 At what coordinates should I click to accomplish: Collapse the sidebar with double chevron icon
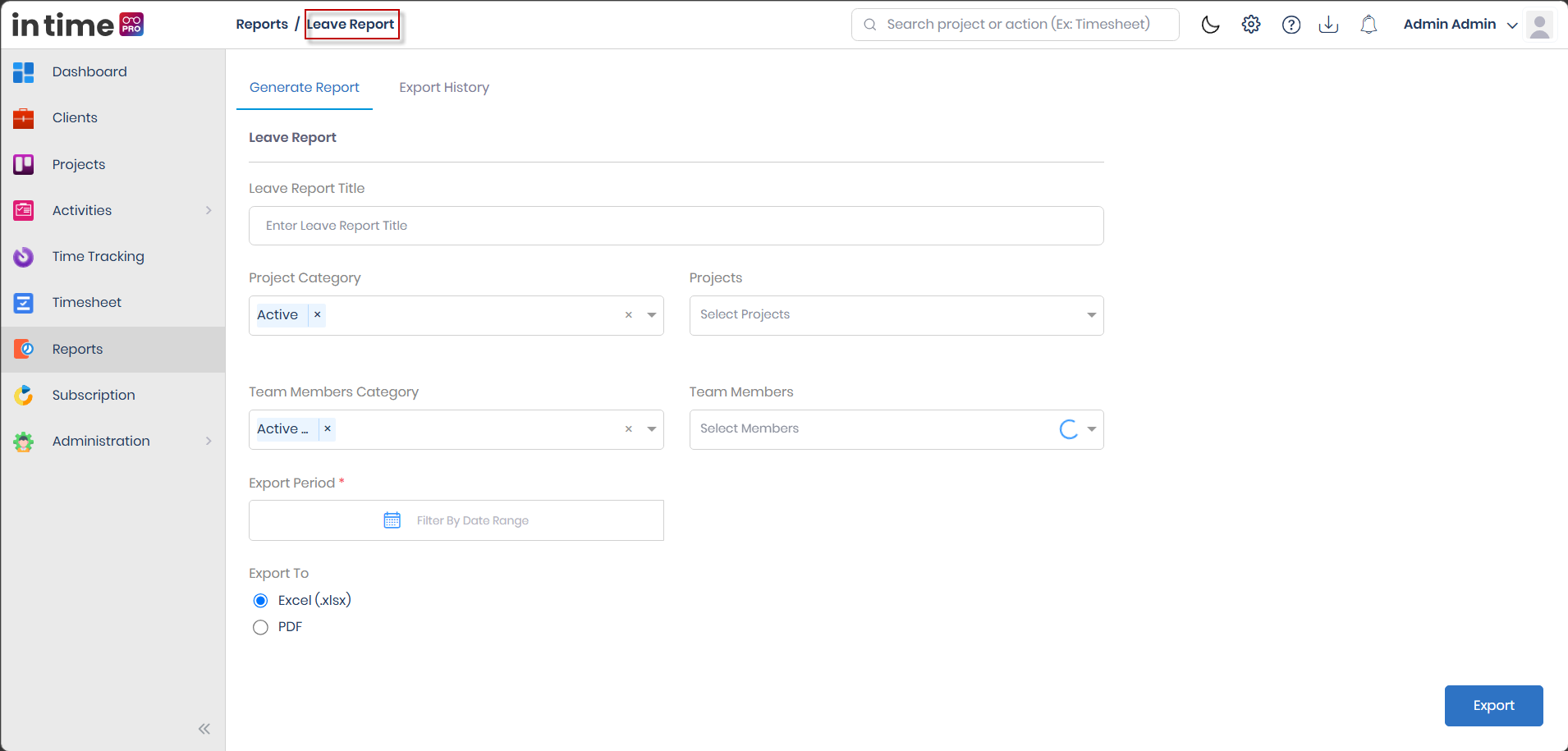[204, 729]
